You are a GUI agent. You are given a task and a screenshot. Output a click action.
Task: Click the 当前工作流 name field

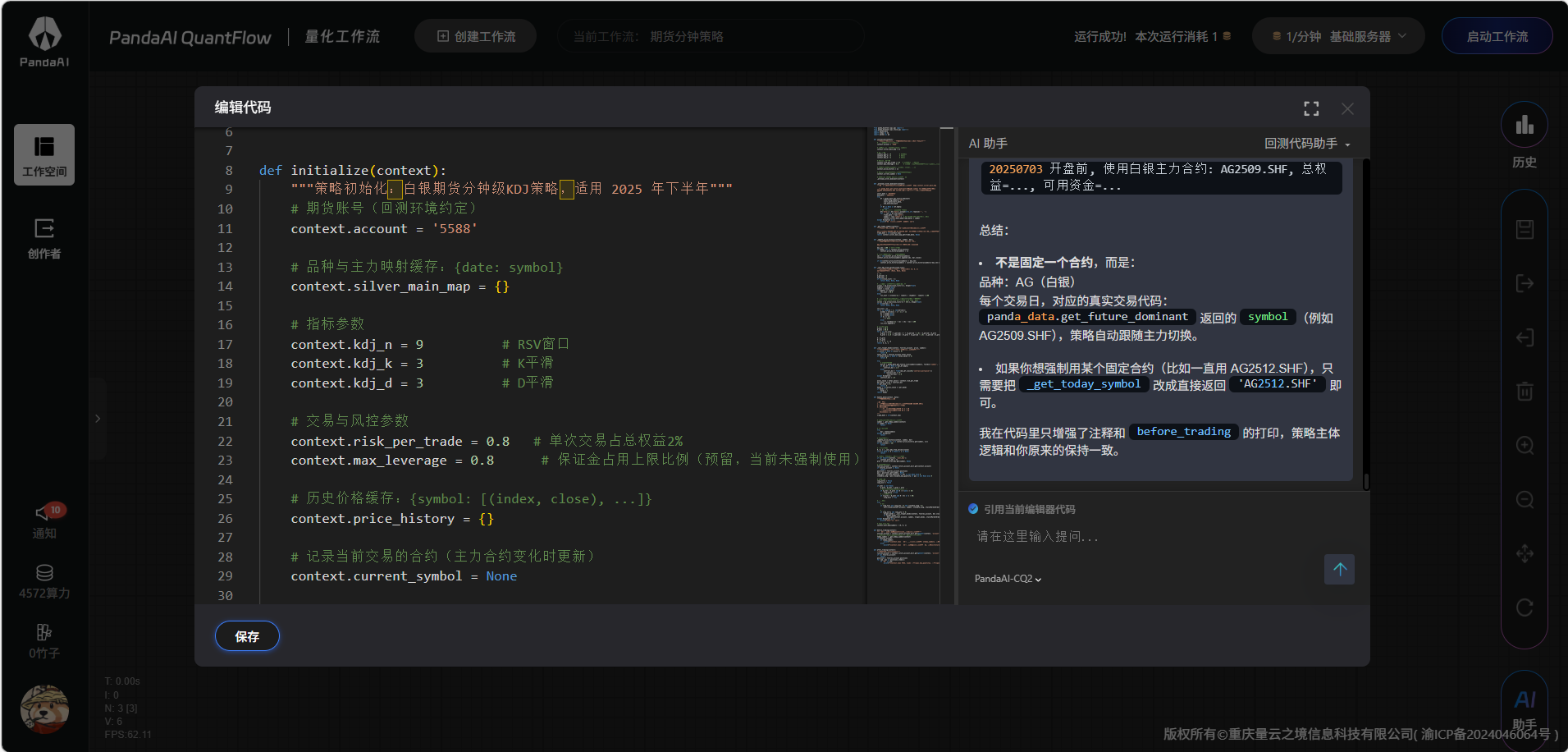[710, 36]
